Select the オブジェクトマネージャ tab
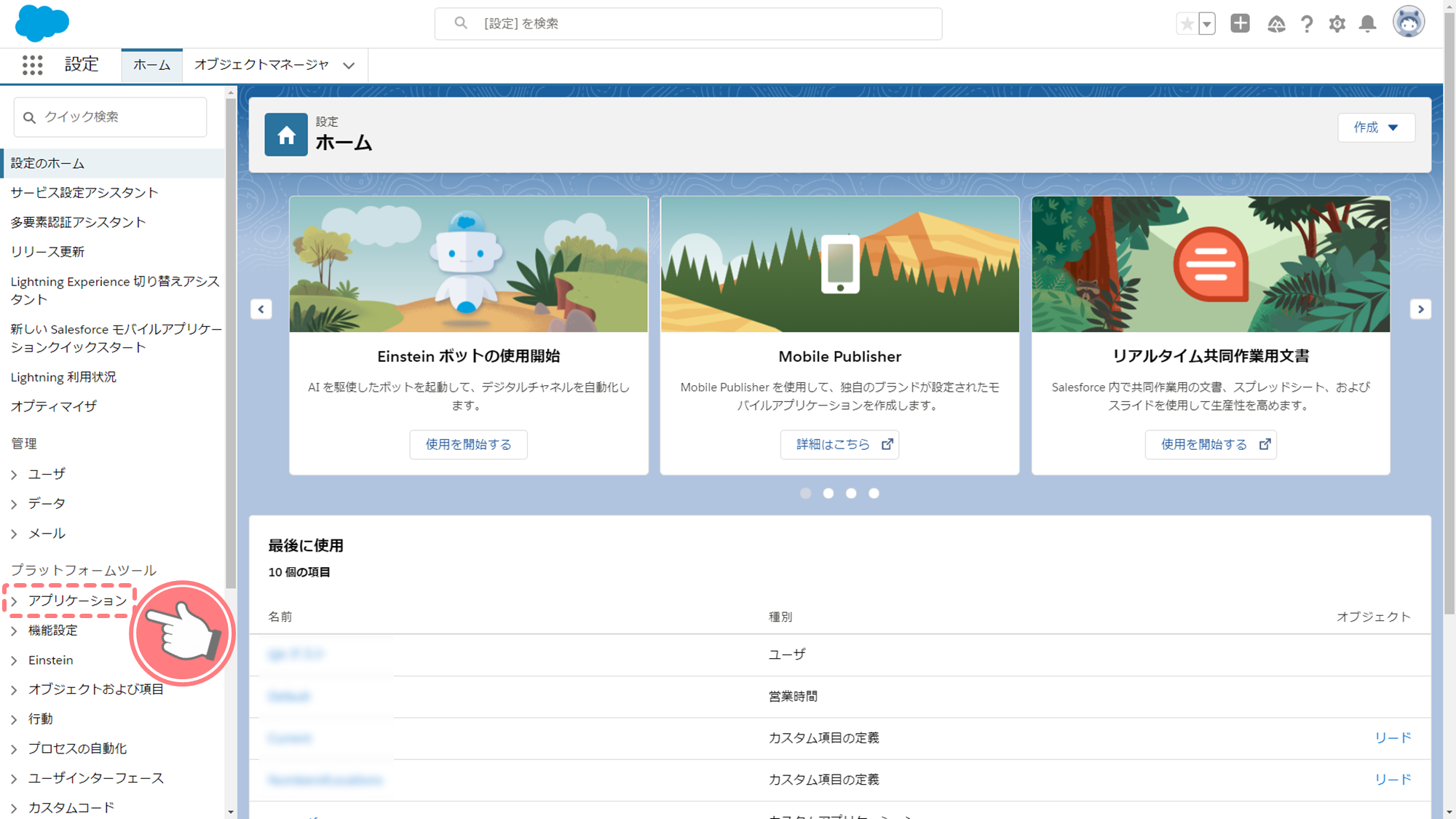This screenshot has height=819, width=1456. 261,65
